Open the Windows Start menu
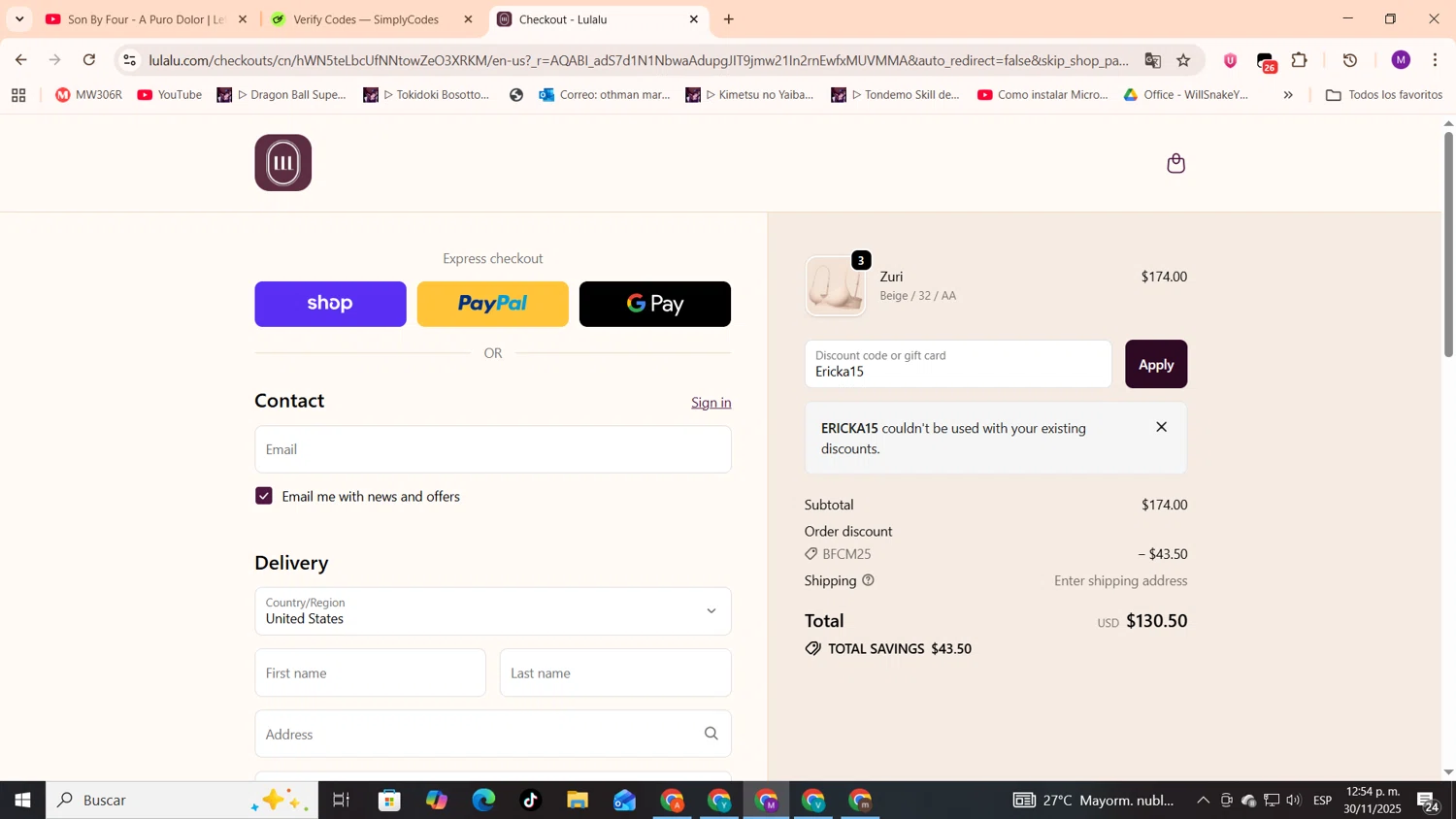1456x819 pixels. tap(22, 801)
